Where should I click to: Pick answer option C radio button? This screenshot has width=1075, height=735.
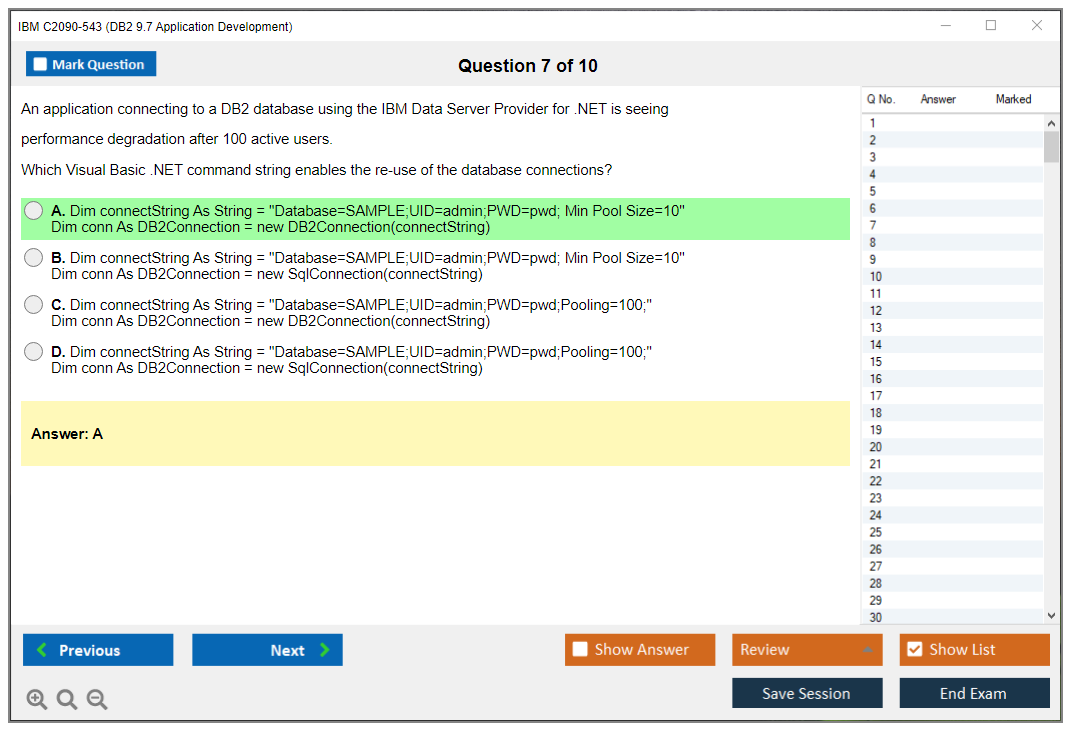(34, 305)
